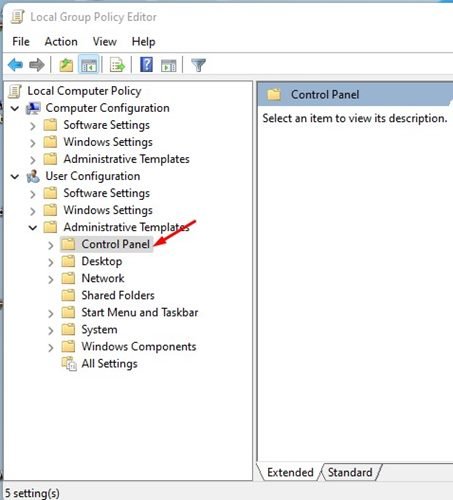453x500 pixels.
Task: Click the Forward arrow toolbar icon
Action: [x=37, y=65]
